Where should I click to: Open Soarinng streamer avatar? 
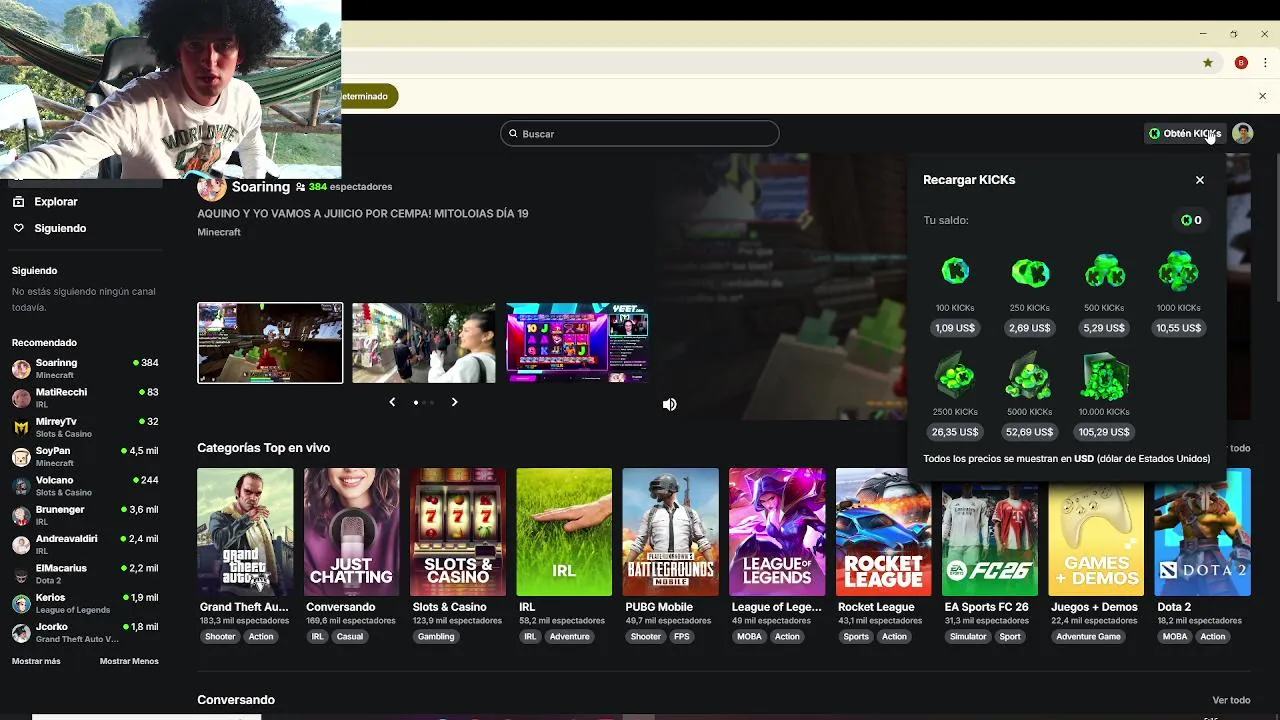pos(211,187)
